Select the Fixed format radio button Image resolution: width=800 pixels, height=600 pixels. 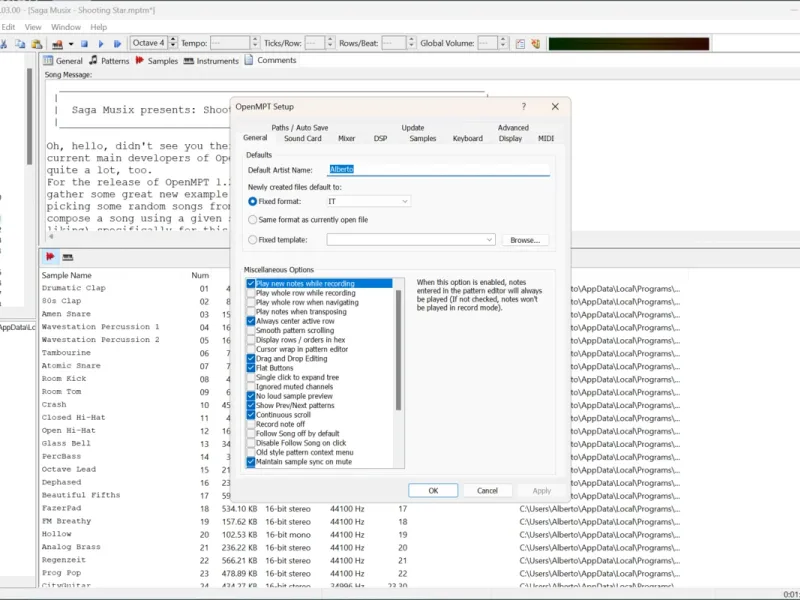(252, 202)
